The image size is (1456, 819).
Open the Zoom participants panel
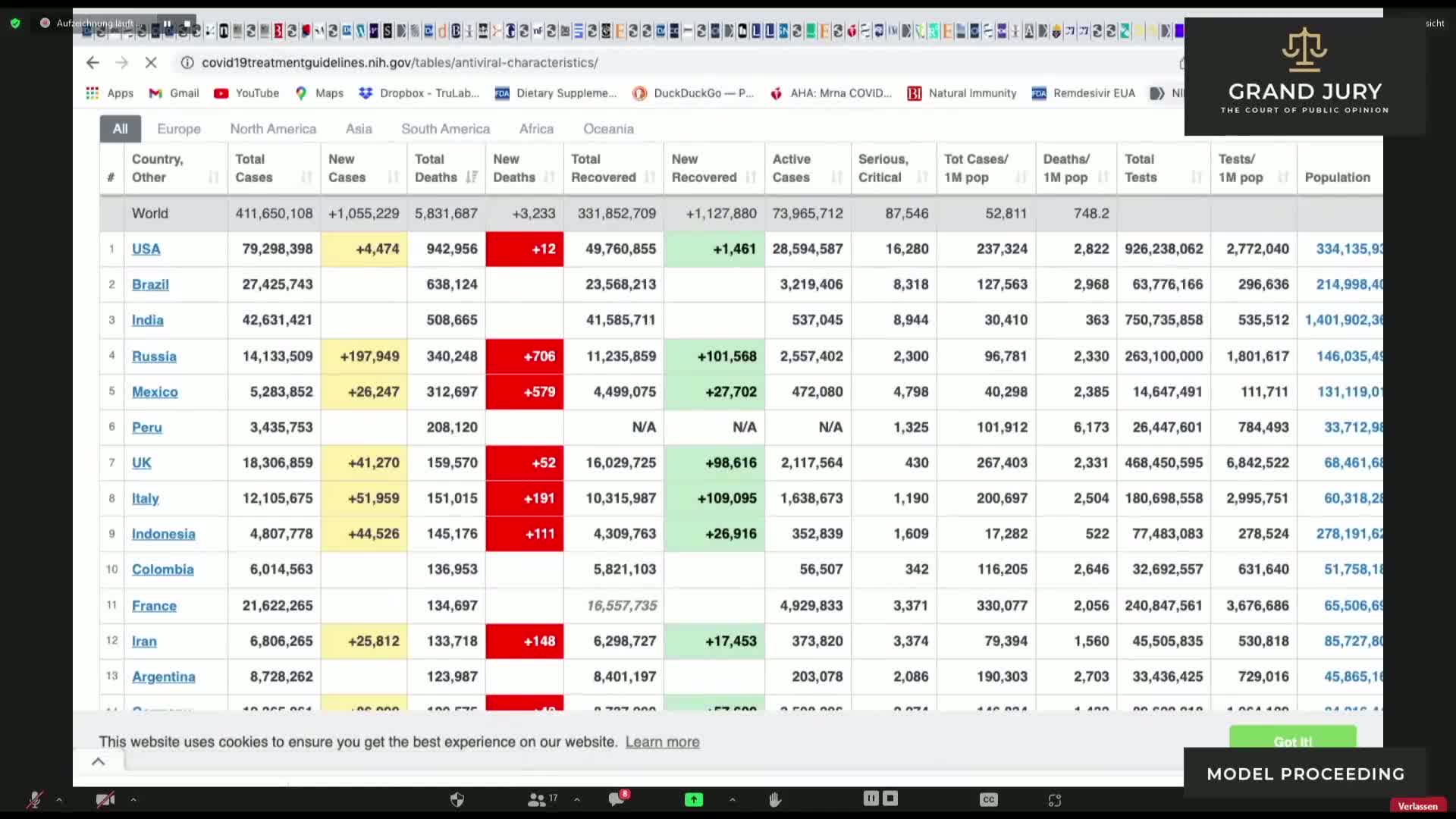[537, 799]
